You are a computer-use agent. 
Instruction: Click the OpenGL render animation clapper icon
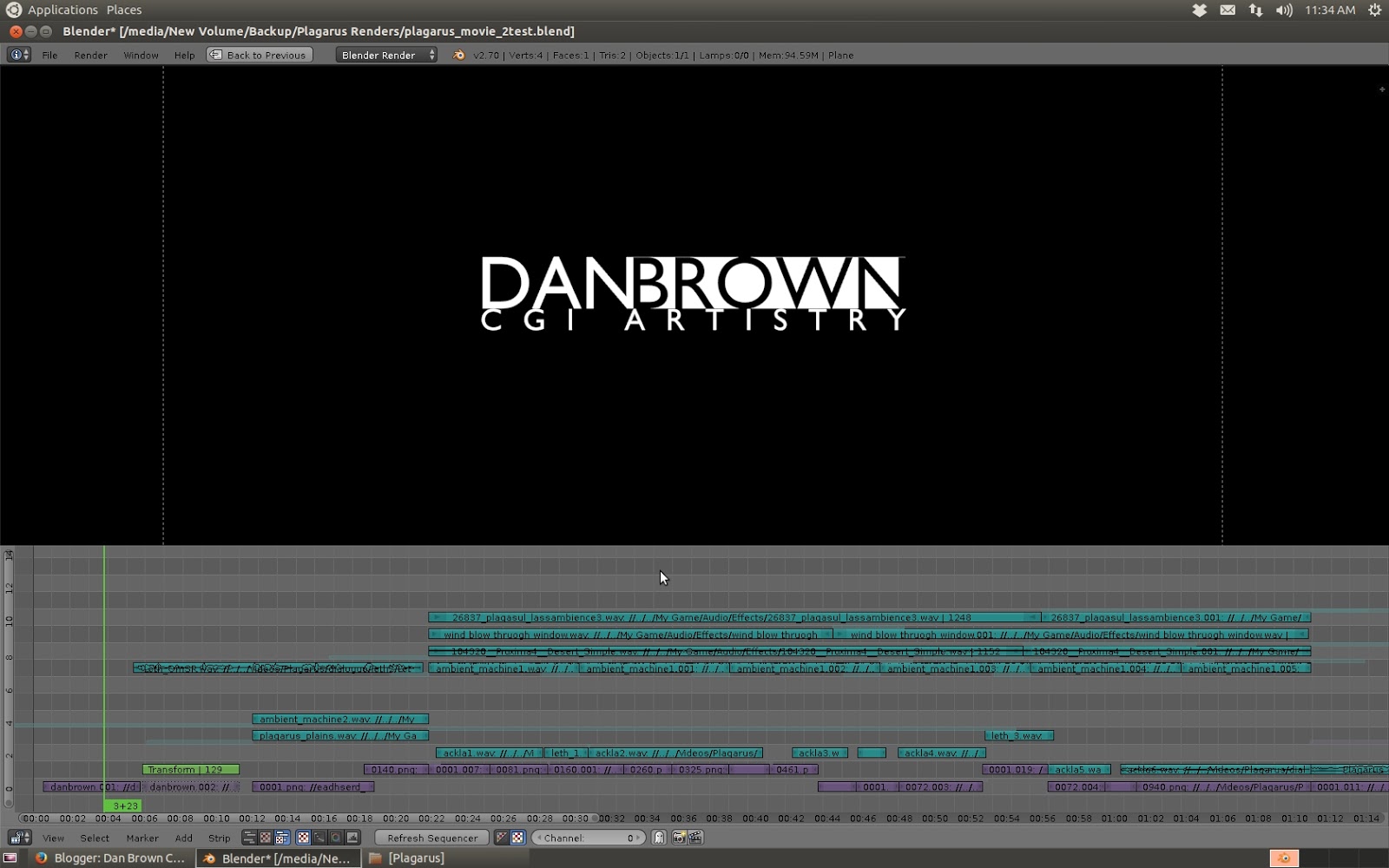point(695,838)
